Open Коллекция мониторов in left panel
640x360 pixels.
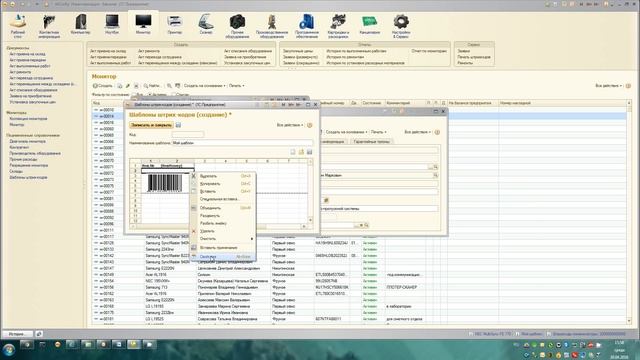point(28,119)
